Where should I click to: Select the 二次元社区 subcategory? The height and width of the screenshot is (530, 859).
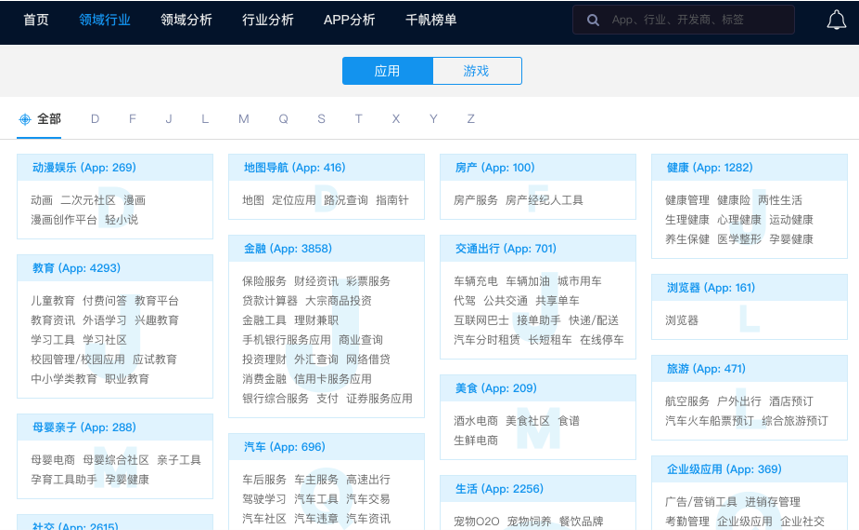tap(88, 200)
